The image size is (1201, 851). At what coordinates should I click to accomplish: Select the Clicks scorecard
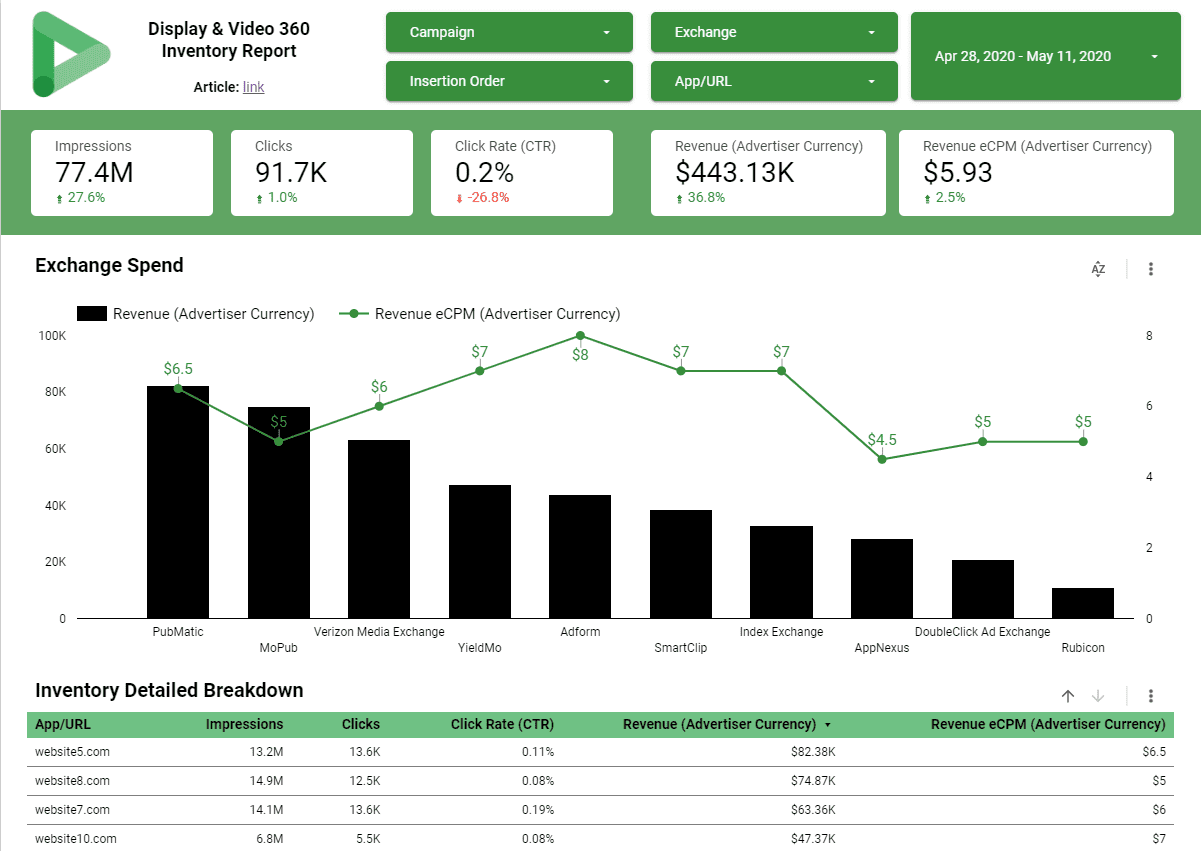pyautogui.click(x=322, y=172)
